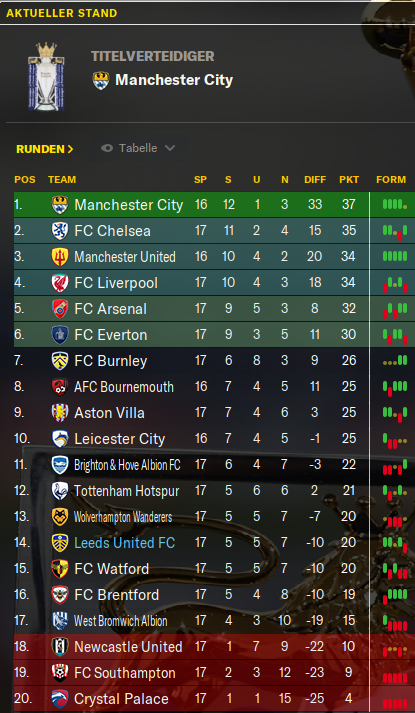Click the Premier League trophy image
Viewport: 415px width, 713px height.
pyautogui.click(x=46, y=76)
